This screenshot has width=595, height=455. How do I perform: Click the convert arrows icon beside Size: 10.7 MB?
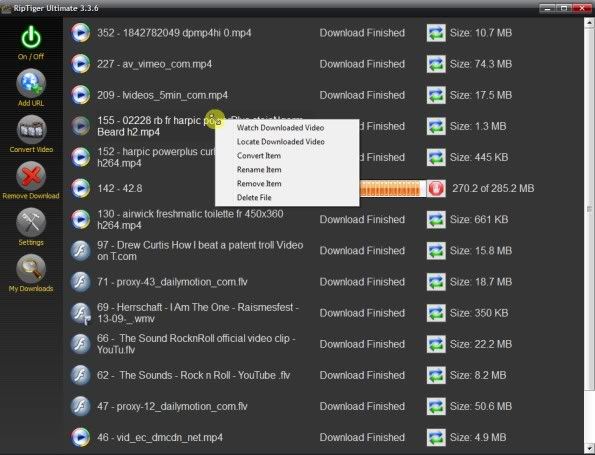tap(436, 33)
